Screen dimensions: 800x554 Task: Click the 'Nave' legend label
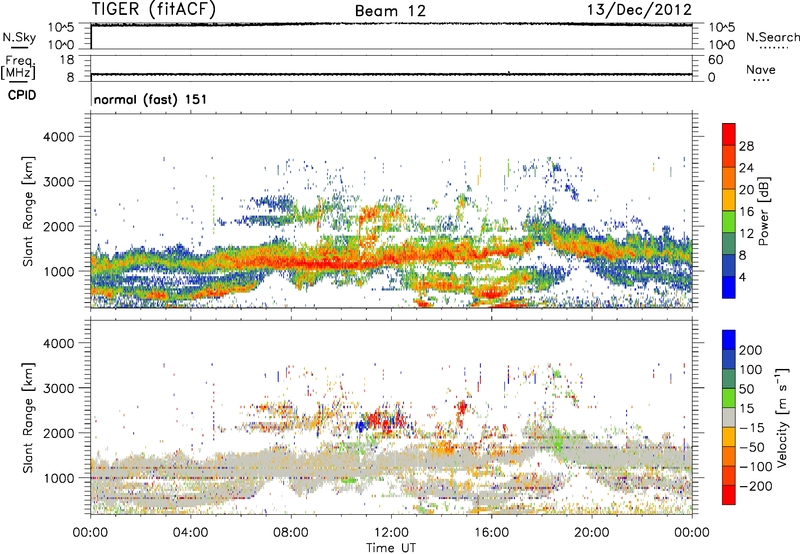pos(761,70)
